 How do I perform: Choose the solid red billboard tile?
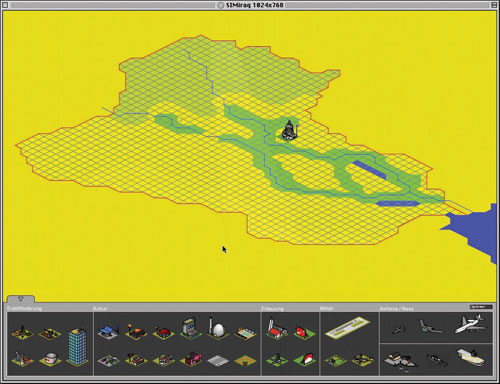304,332
